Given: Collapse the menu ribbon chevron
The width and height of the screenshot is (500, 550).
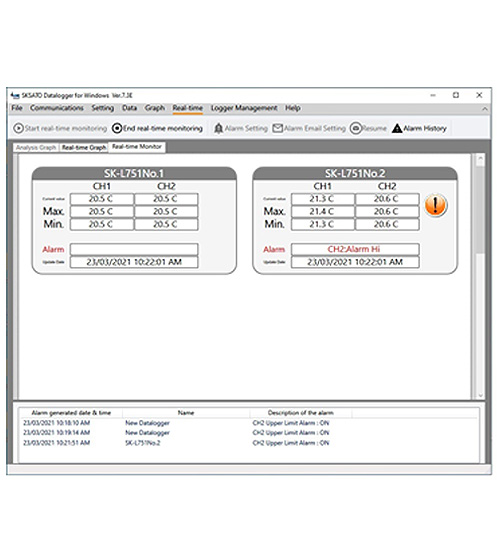Looking at the screenshot, I should tap(485, 109).
